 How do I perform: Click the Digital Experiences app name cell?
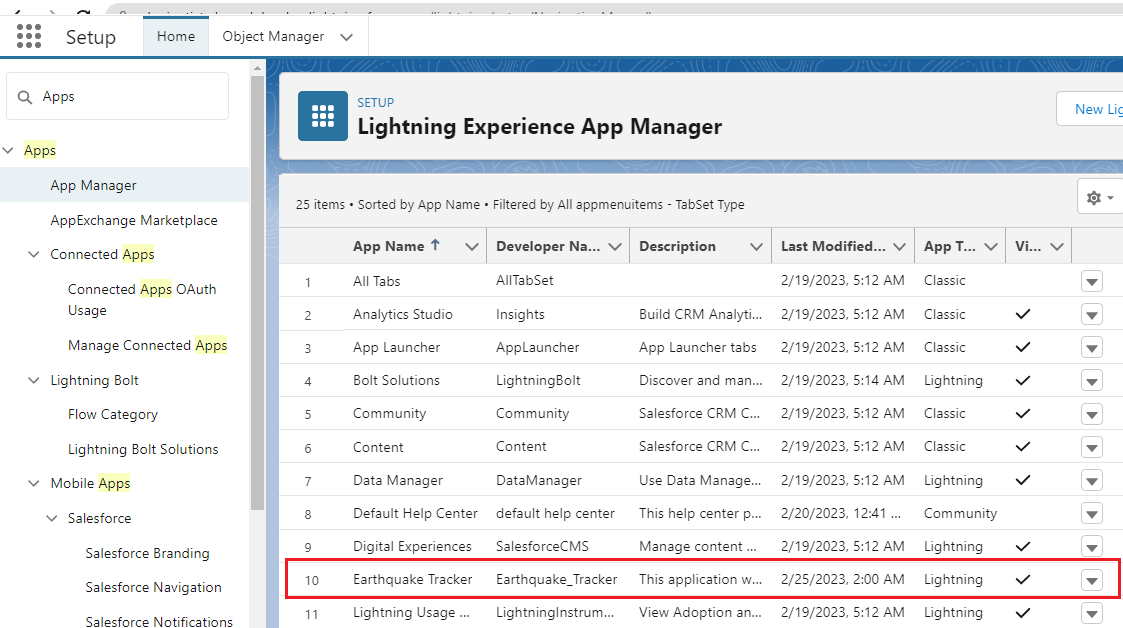point(413,546)
